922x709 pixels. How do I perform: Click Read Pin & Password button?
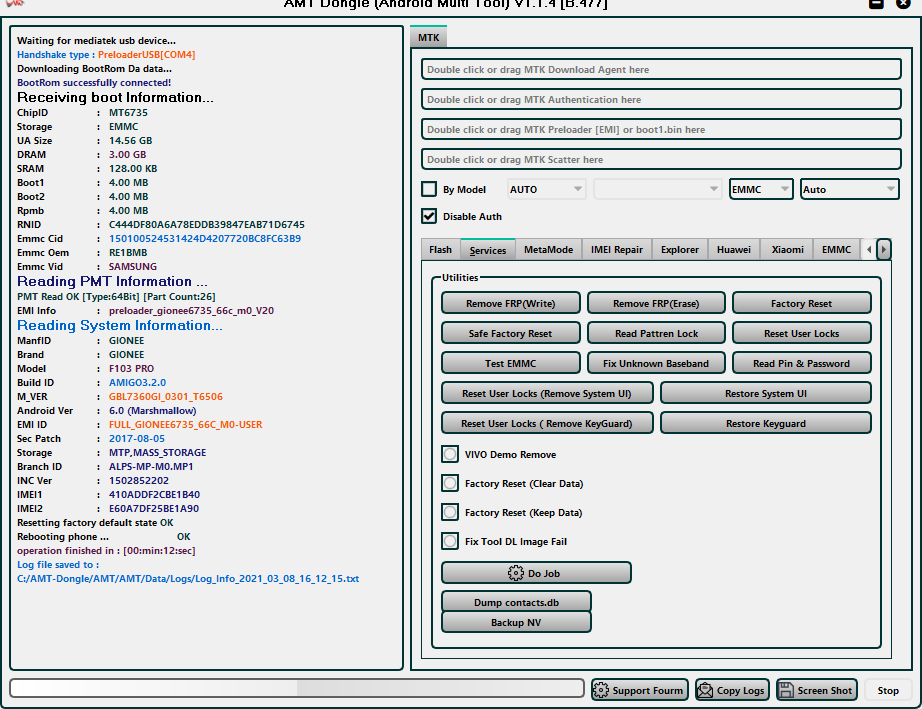click(801, 363)
